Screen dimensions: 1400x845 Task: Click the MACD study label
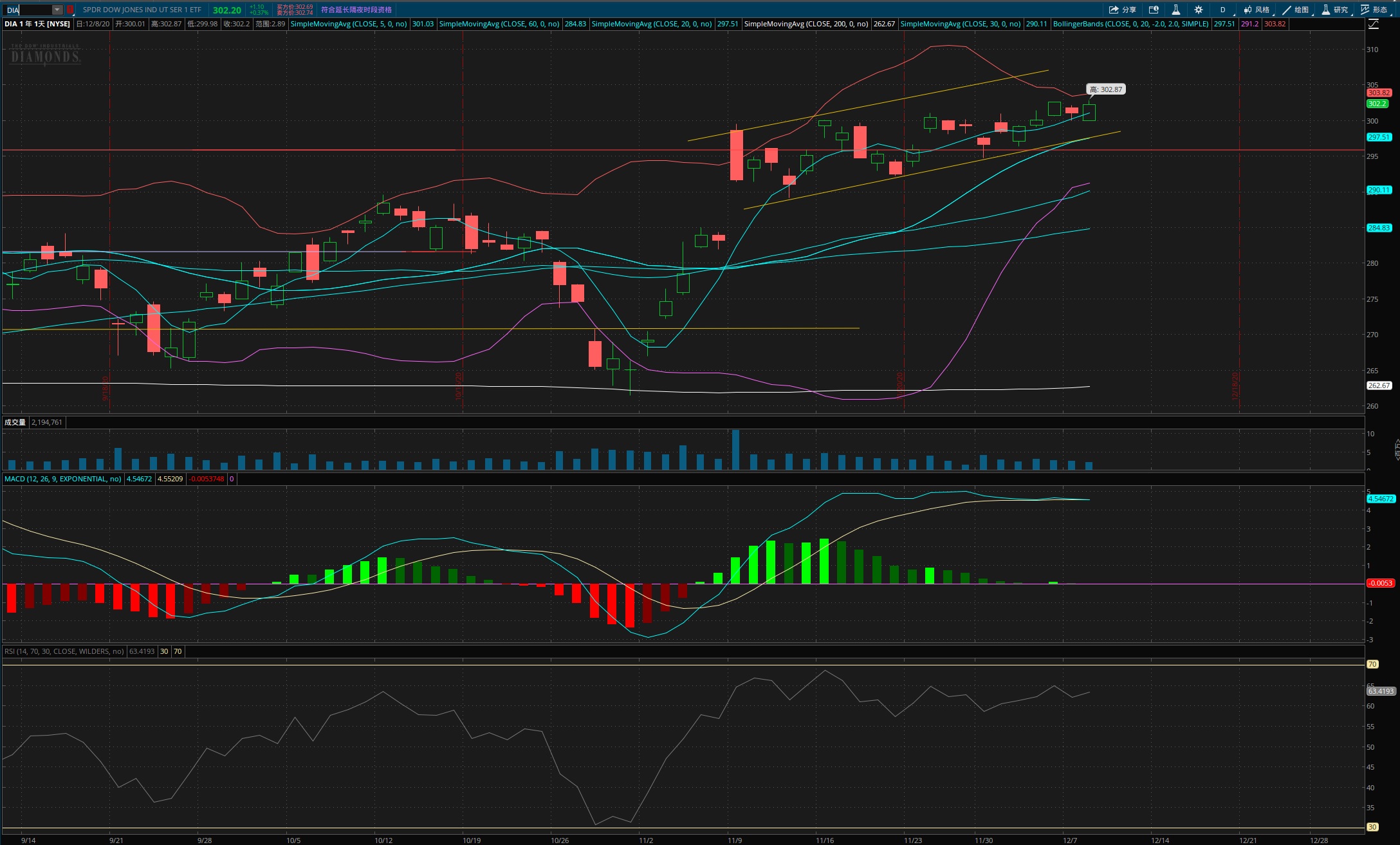coord(62,479)
